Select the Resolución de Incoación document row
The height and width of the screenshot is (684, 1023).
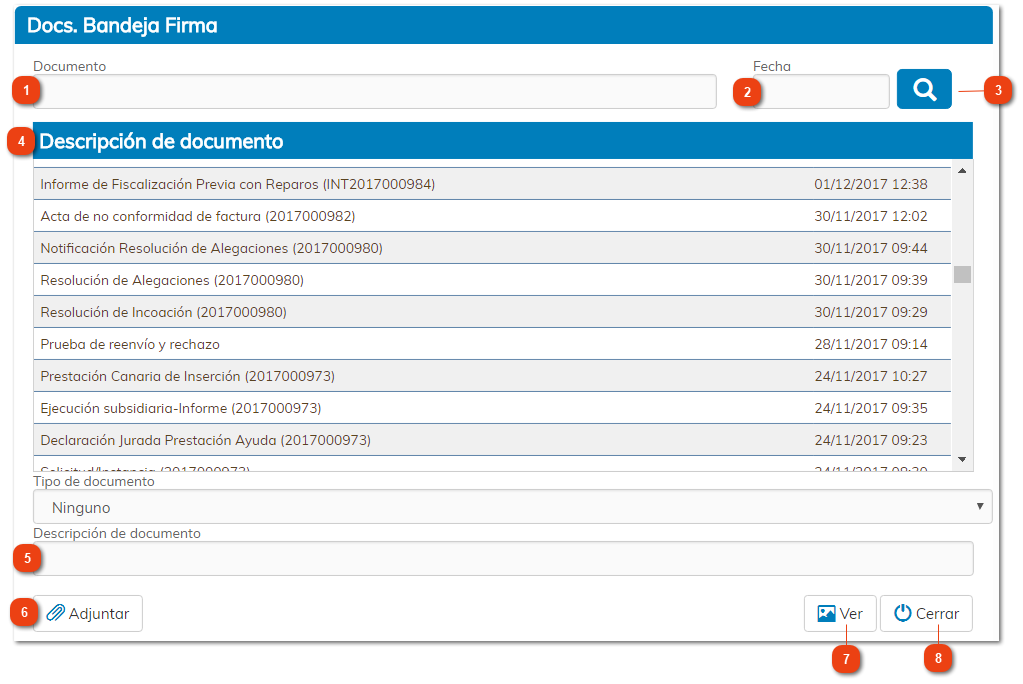point(400,313)
